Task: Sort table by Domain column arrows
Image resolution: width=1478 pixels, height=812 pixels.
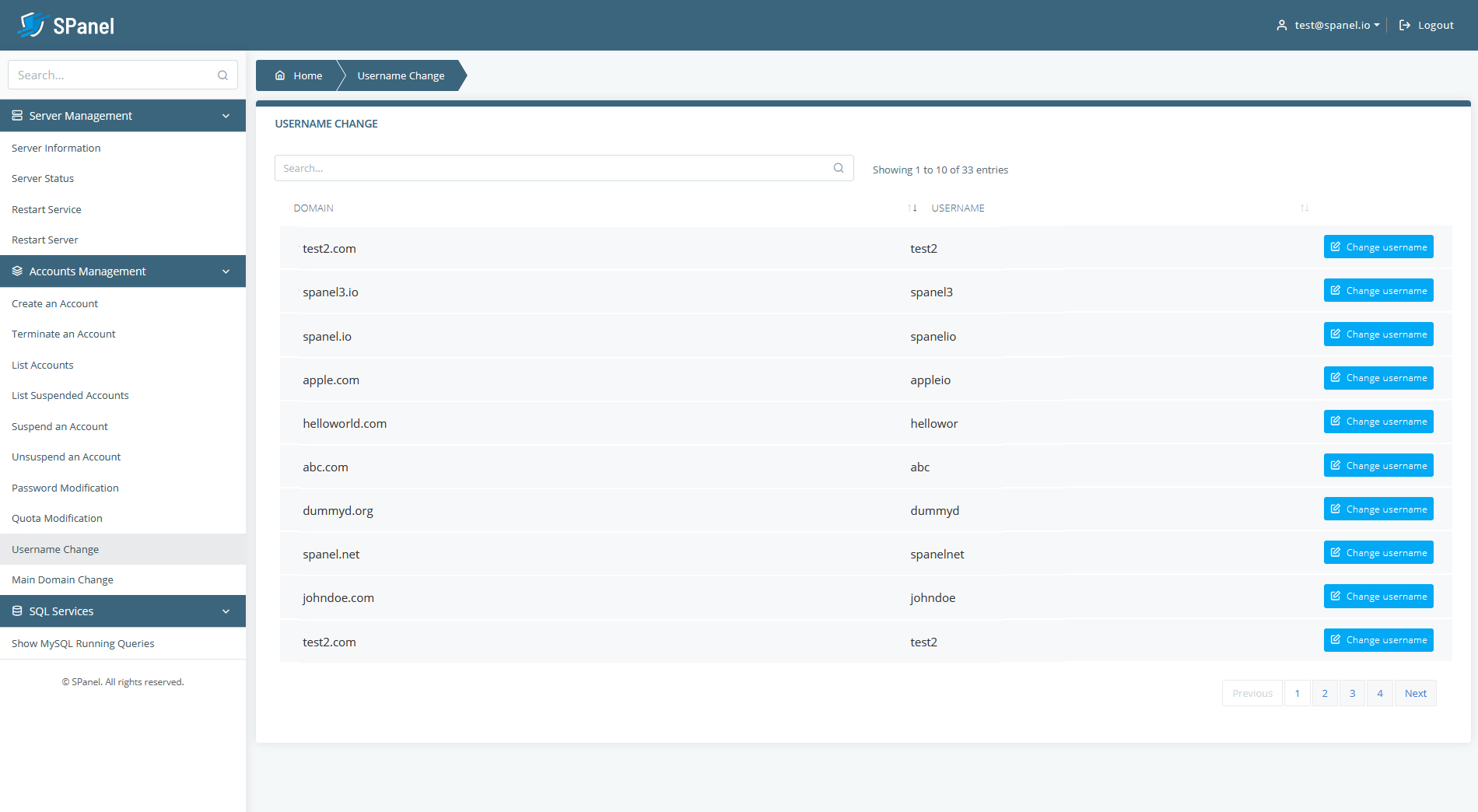Action: pyautogui.click(x=912, y=208)
